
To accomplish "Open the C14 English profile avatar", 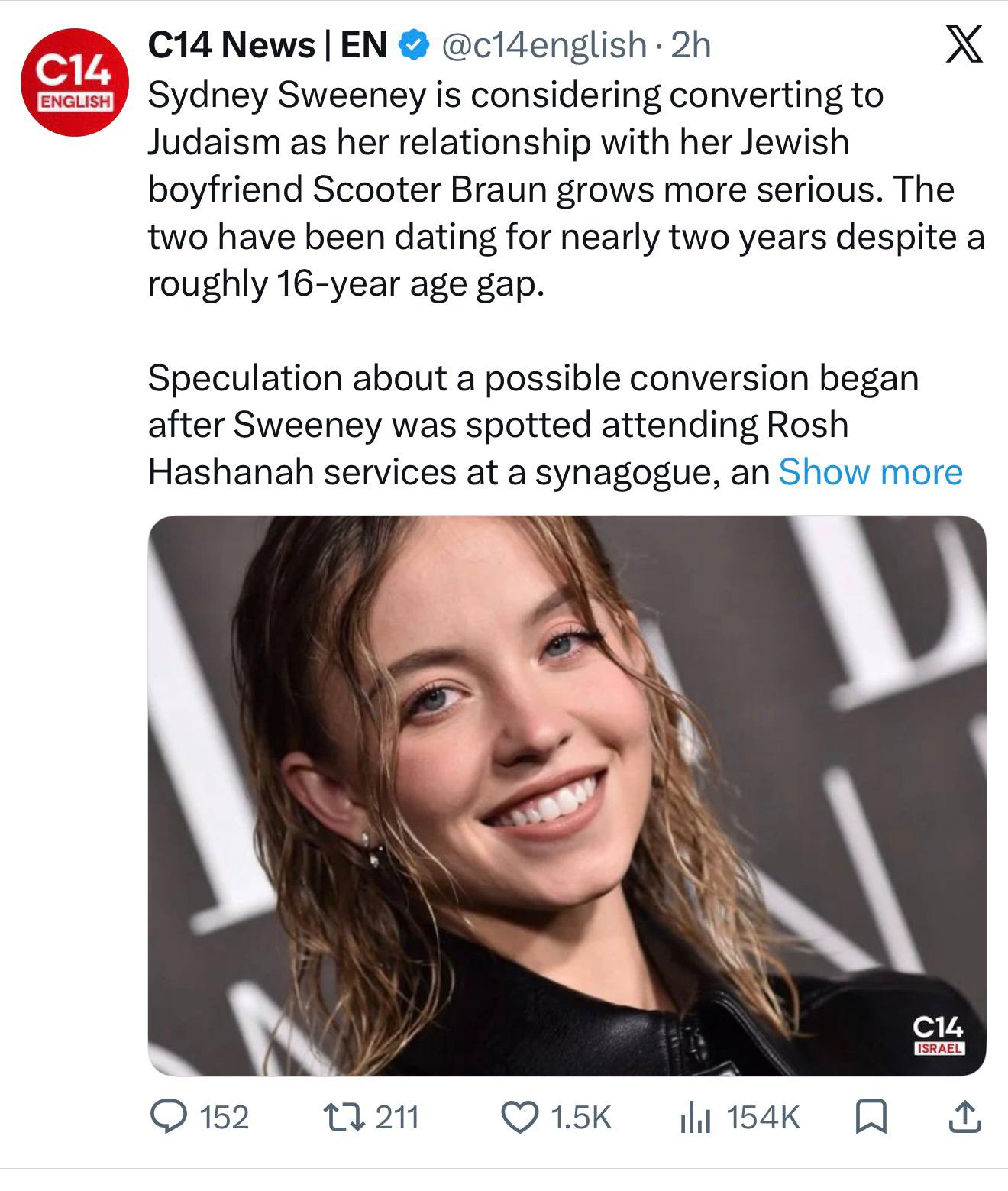I will [74, 83].
